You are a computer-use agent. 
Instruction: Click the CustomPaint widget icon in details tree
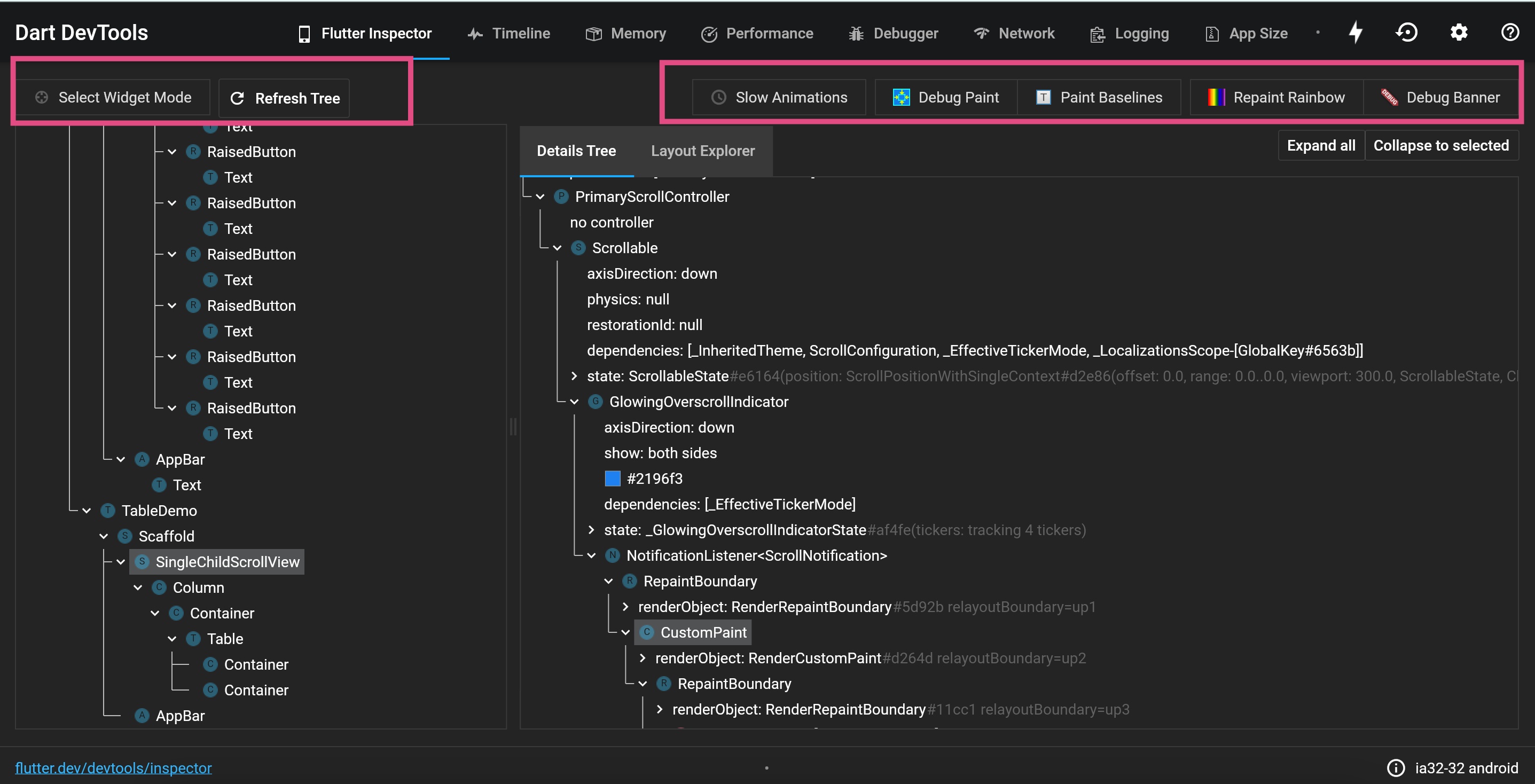(647, 632)
